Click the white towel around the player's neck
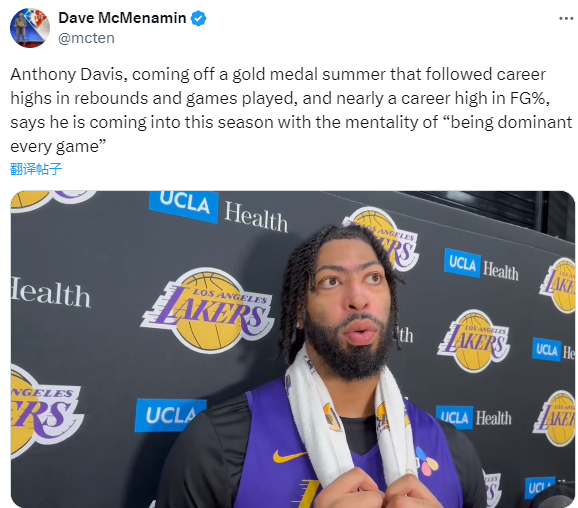This screenshot has height=508, width=578. [350, 417]
